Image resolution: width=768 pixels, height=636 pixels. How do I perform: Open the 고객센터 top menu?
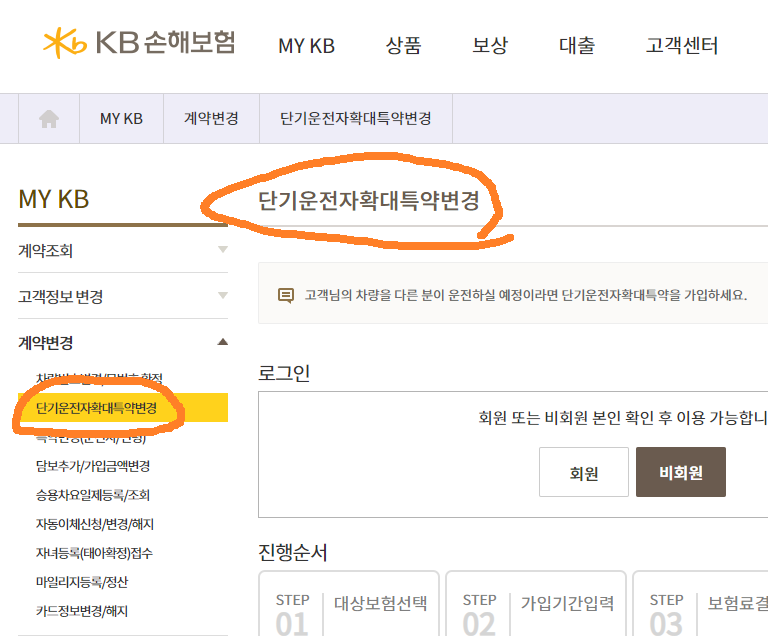(x=682, y=46)
